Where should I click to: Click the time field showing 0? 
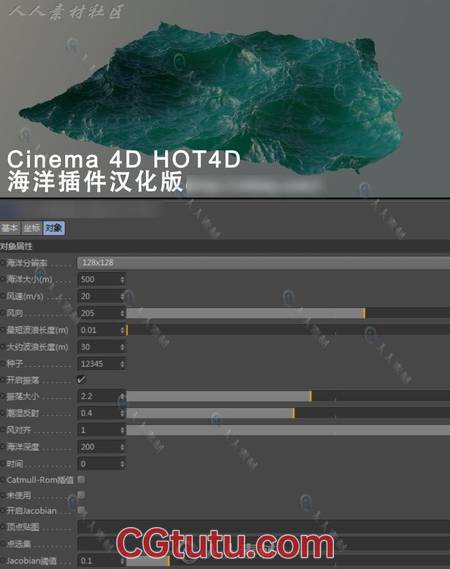[x=99, y=464]
